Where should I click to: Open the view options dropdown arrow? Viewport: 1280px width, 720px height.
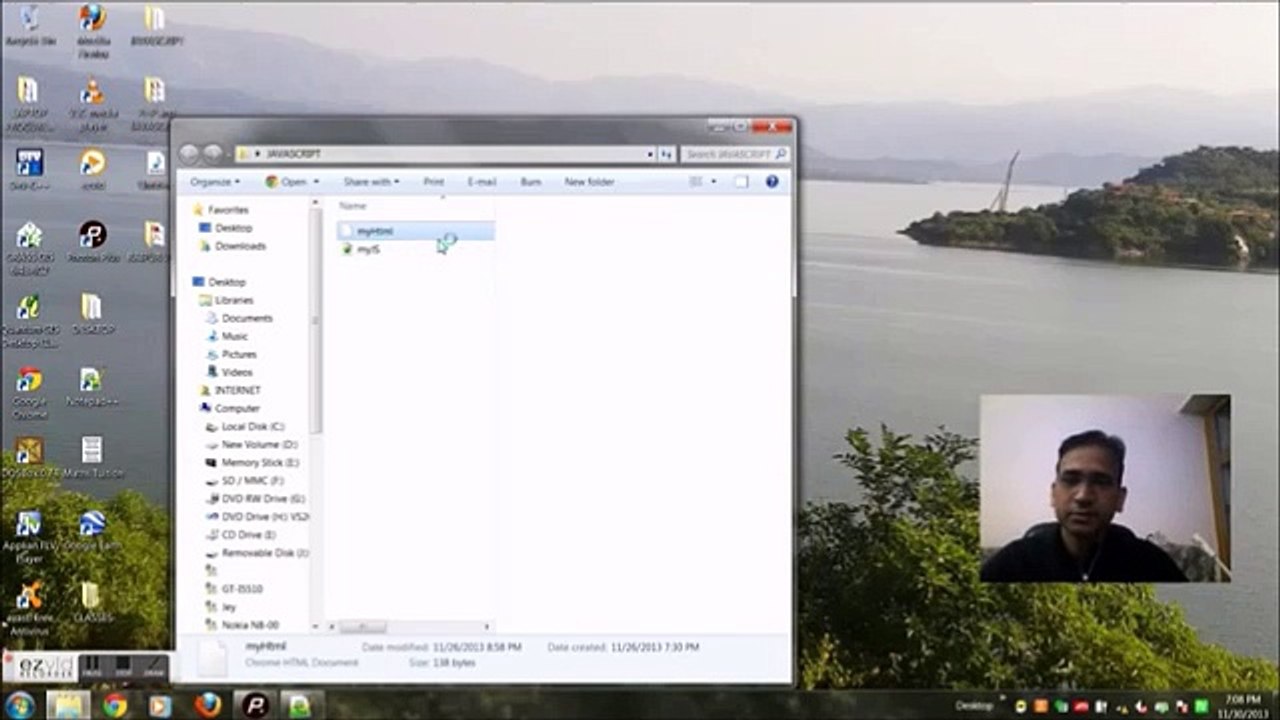click(x=713, y=182)
